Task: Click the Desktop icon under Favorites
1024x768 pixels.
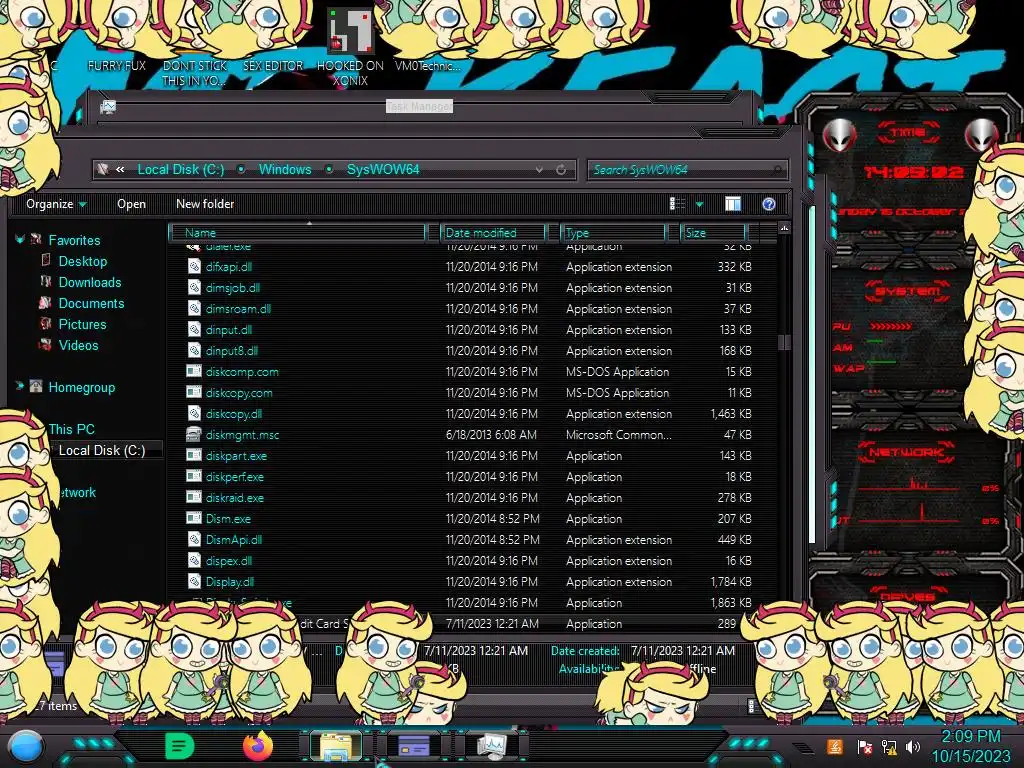Action: coord(46,261)
